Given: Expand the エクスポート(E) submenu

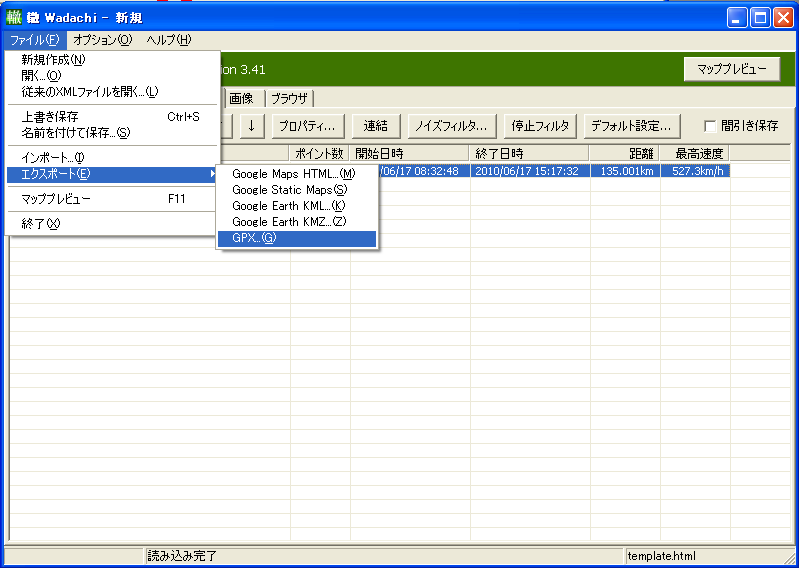Looking at the screenshot, I should click(x=112, y=174).
